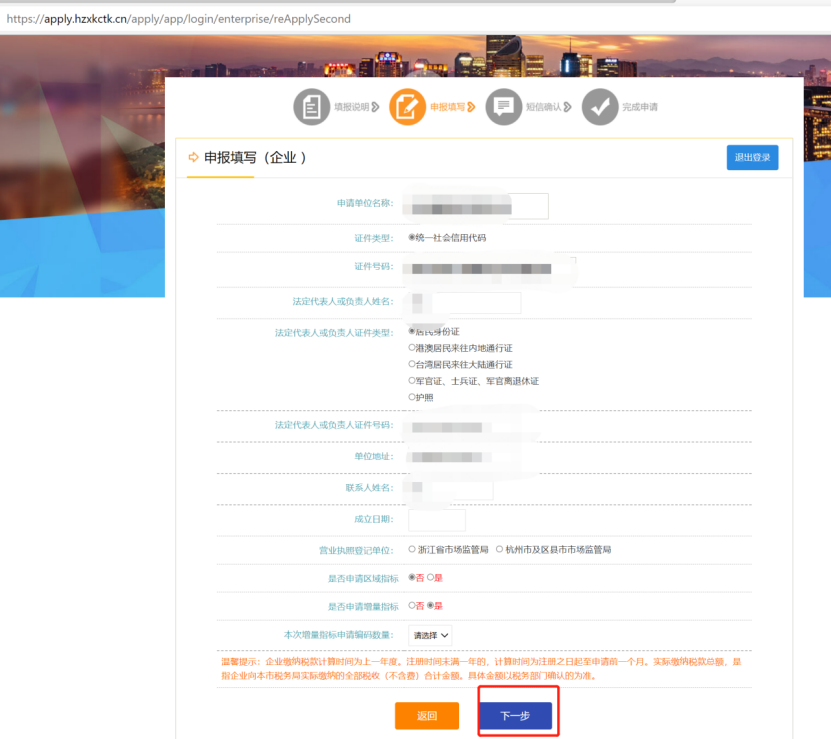Choose 杭州市及区县市市场监管局 radio option
Viewport: 831px width, 739px height.
(499, 549)
